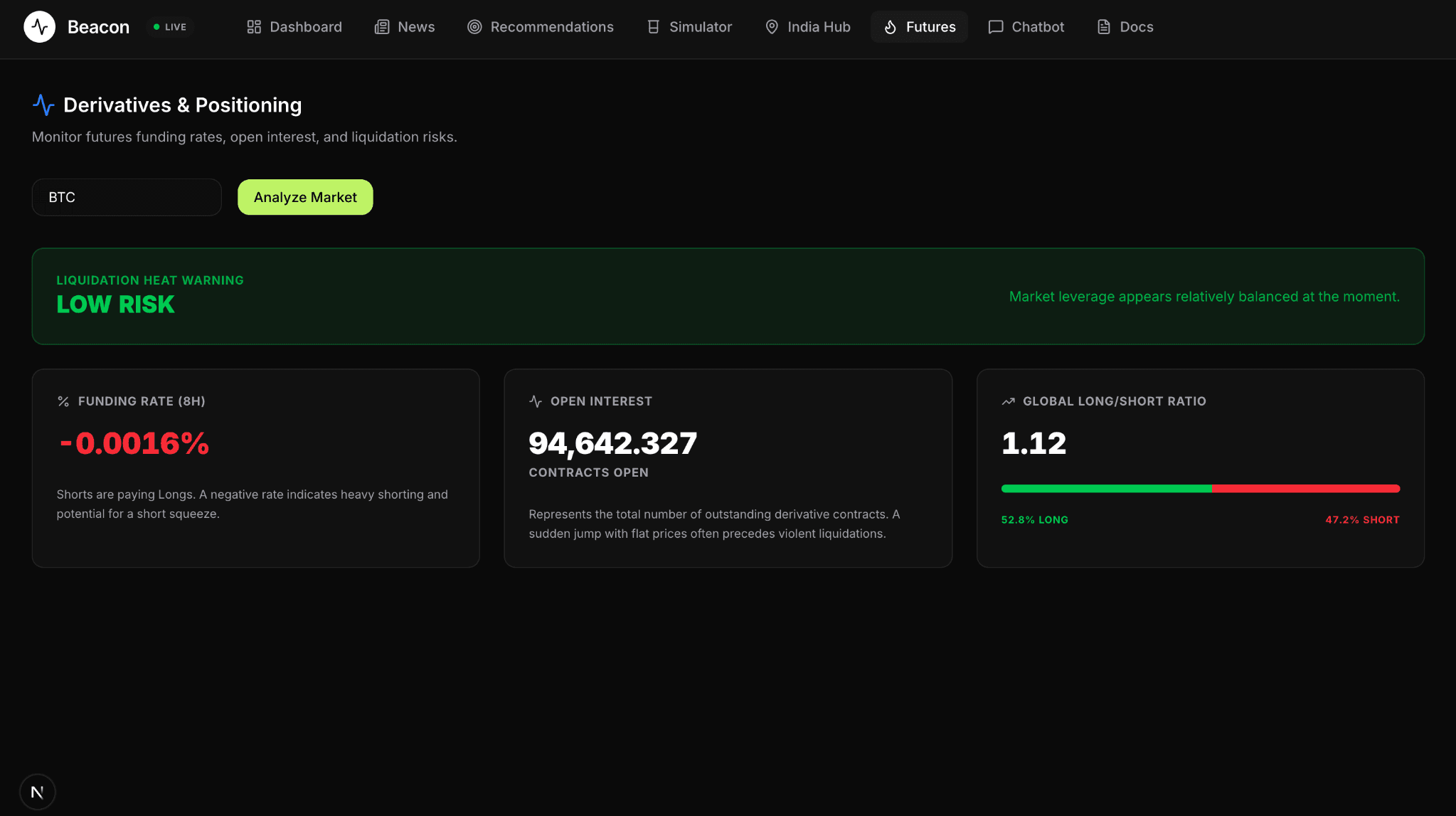Click the blue pulse icon beside Derivatives & Positioning
1456x816 pixels.
(43, 105)
